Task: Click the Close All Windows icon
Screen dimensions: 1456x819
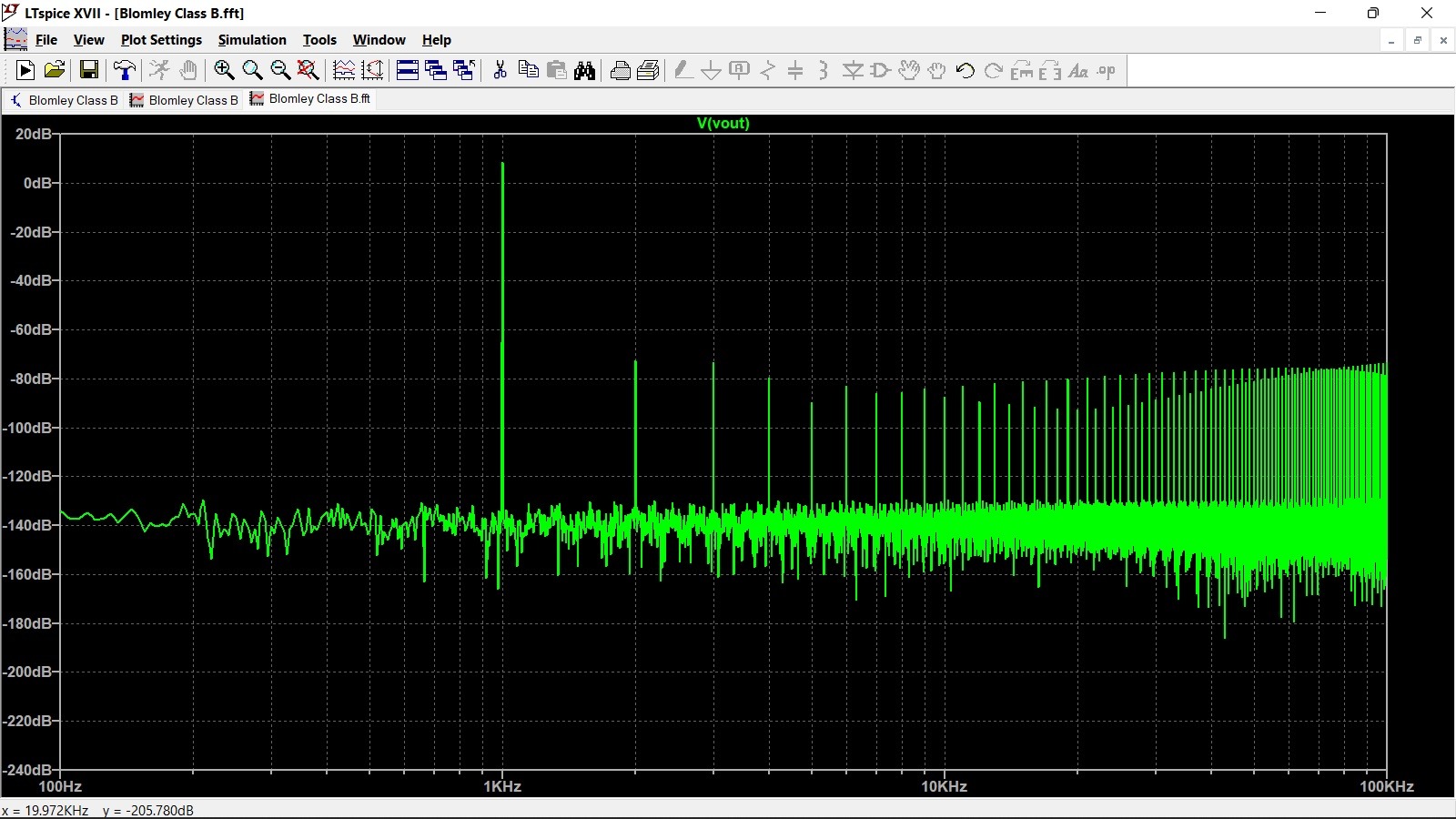Action: click(x=464, y=70)
